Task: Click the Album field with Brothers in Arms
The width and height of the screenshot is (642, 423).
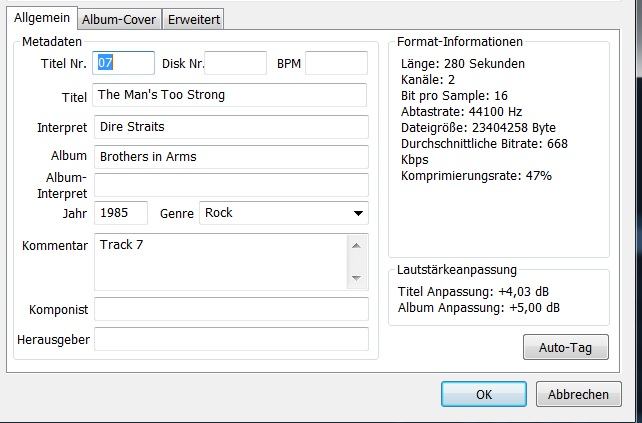Action: 231,157
